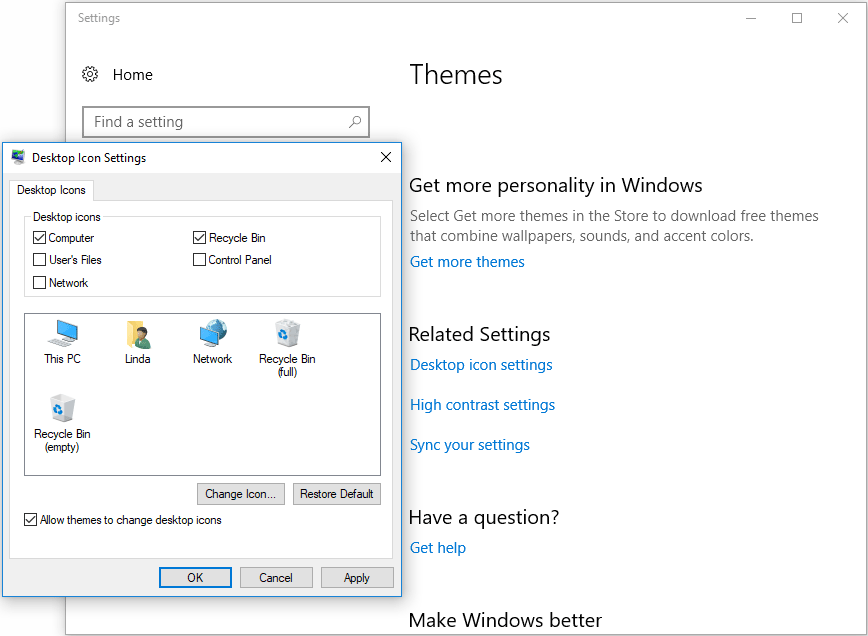
Task: Enable the Control Panel checkbox
Action: pos(199,260)
